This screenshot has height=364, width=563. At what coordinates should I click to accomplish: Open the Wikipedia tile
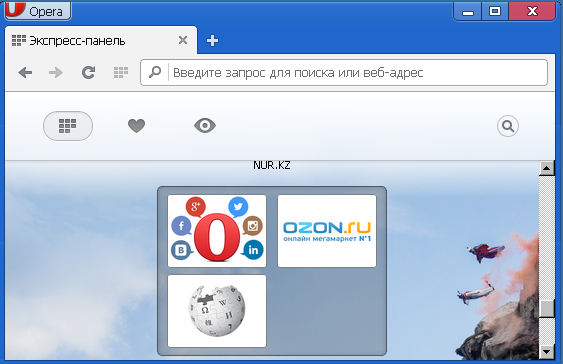point(217,311)
